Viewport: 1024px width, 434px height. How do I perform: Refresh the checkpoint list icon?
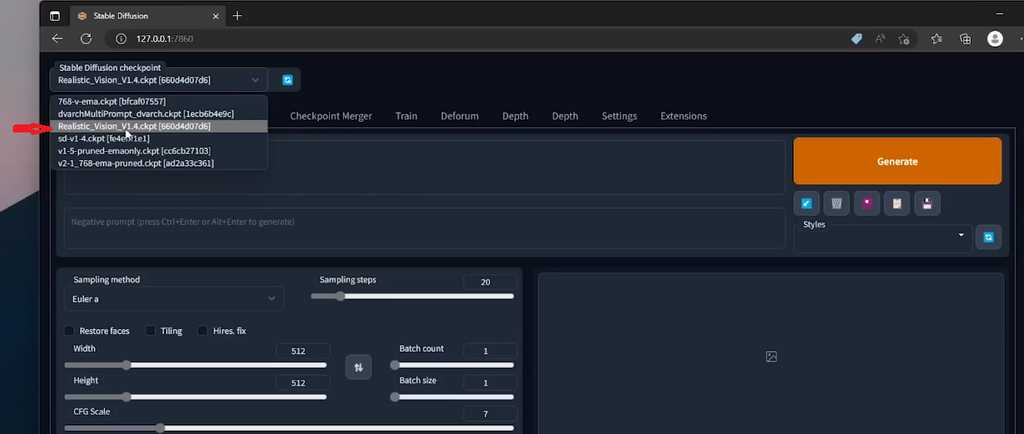click(x=287, y=80)
